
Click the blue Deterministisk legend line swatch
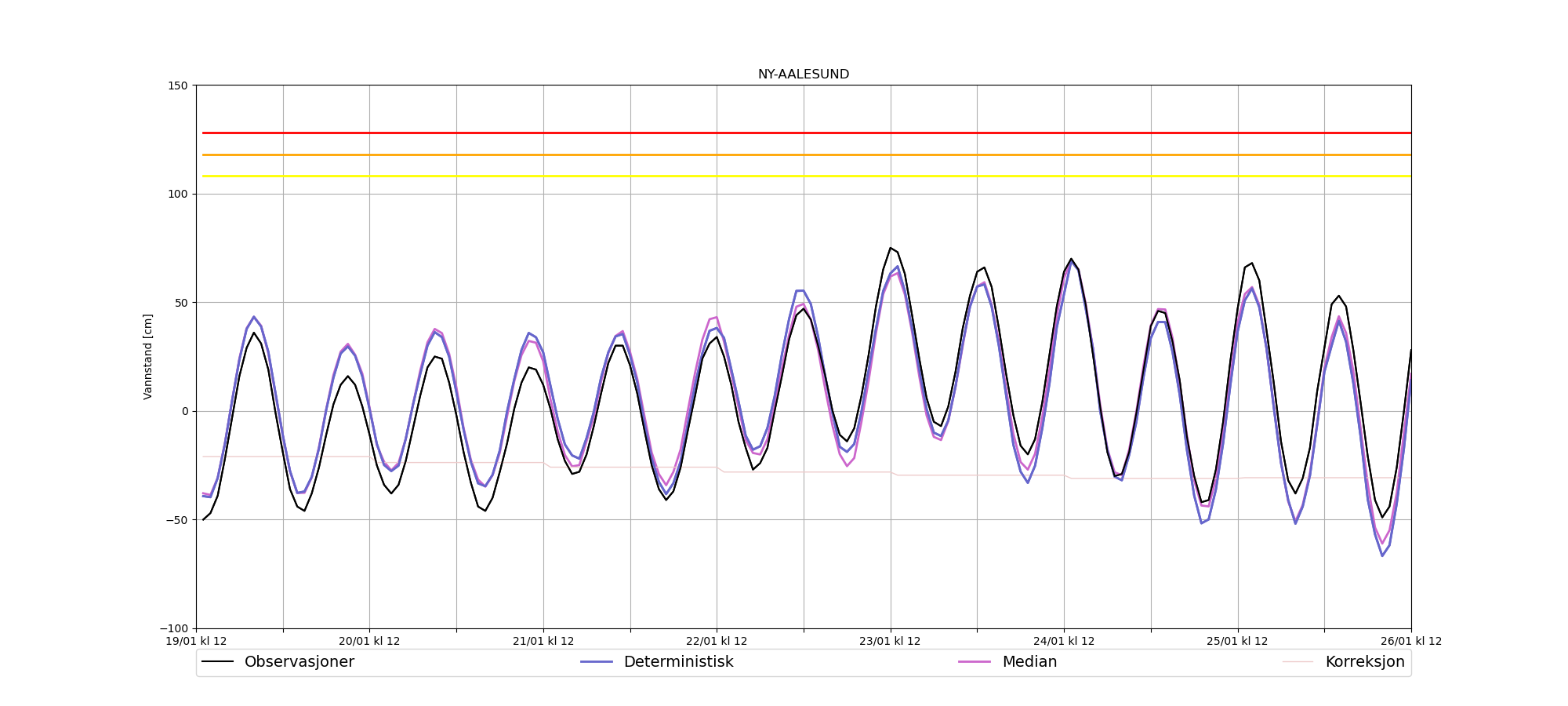point(597,662)
